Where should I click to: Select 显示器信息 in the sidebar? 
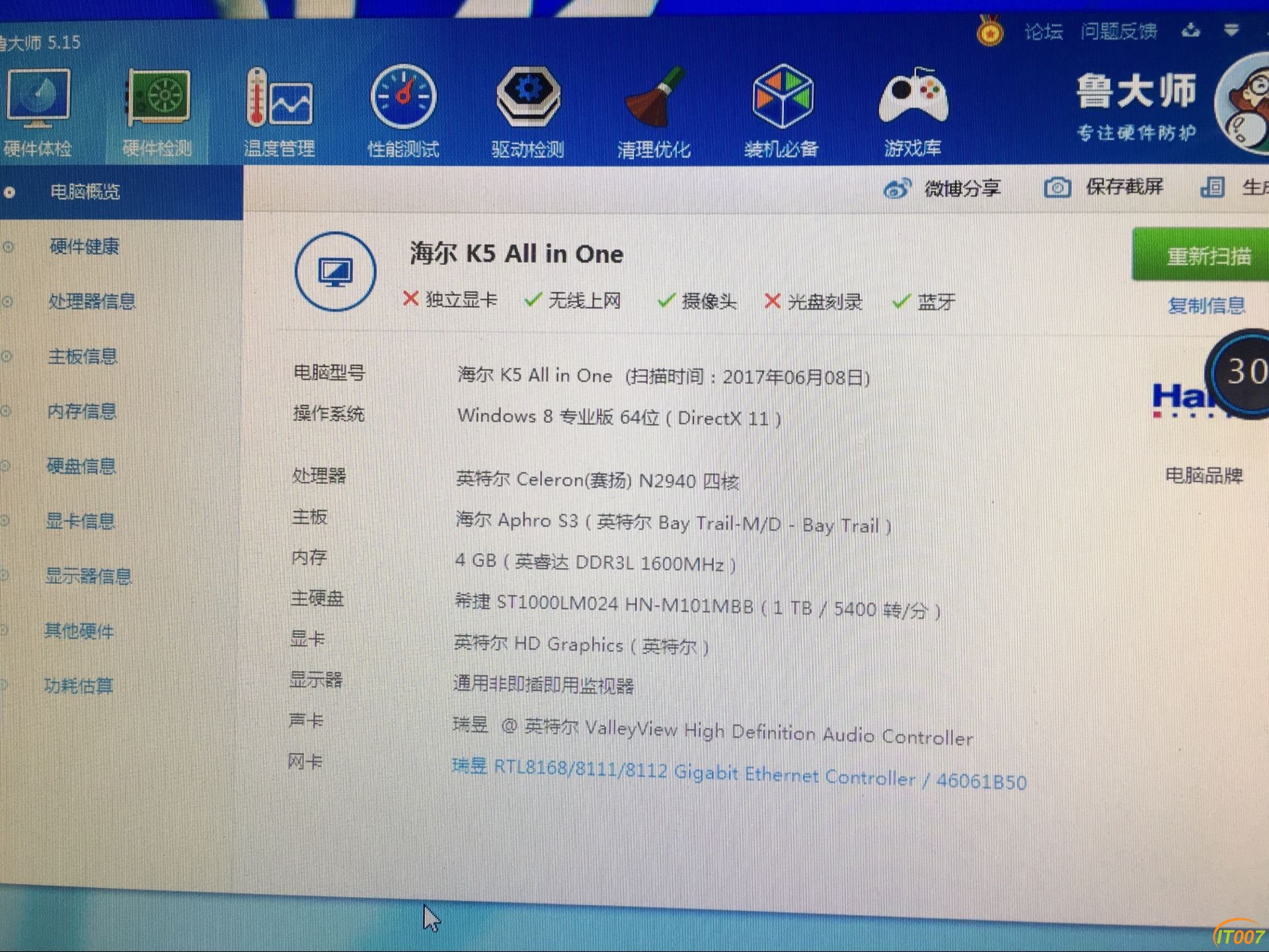[89, 575]
